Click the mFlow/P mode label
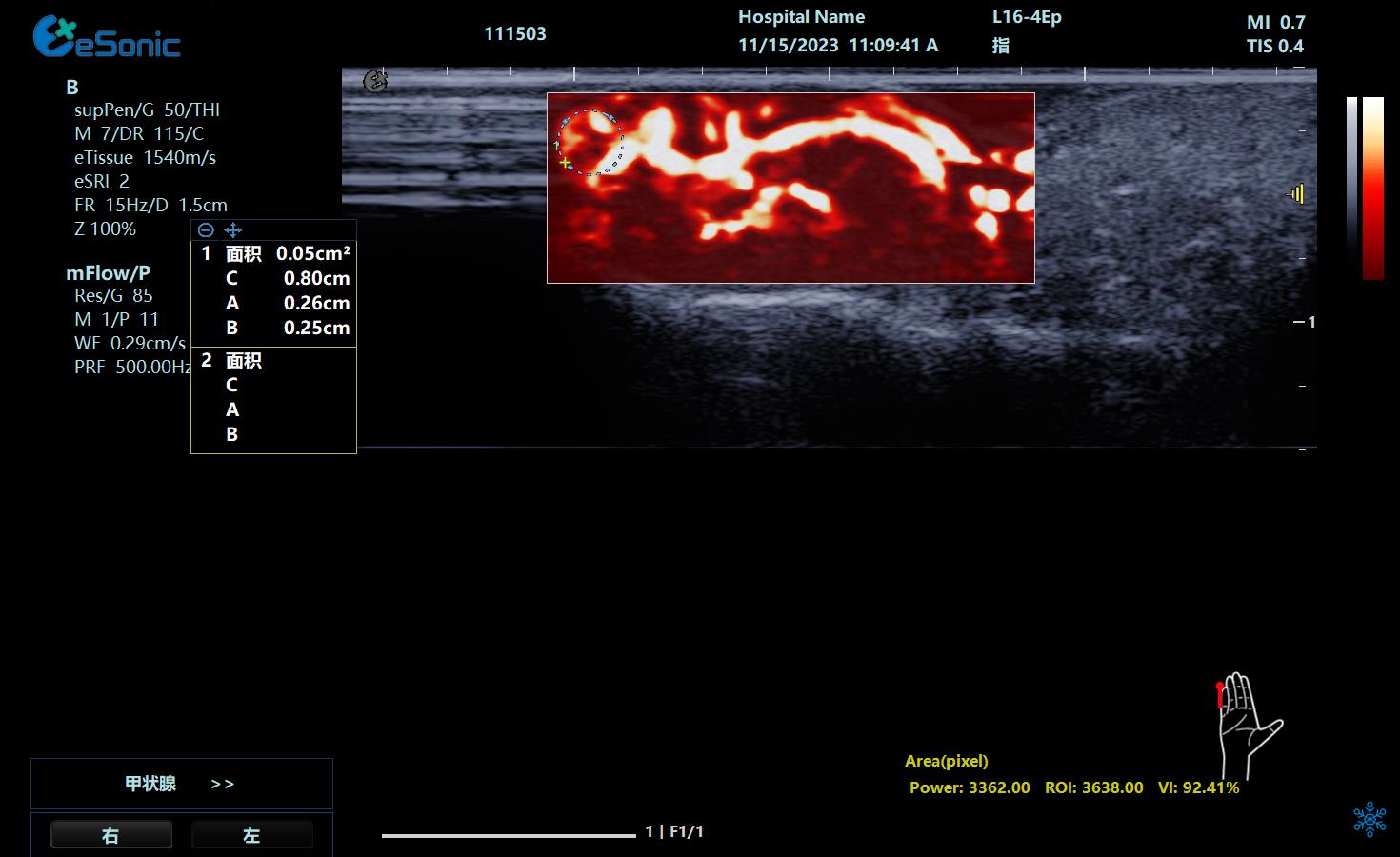 tap(108, 273)
